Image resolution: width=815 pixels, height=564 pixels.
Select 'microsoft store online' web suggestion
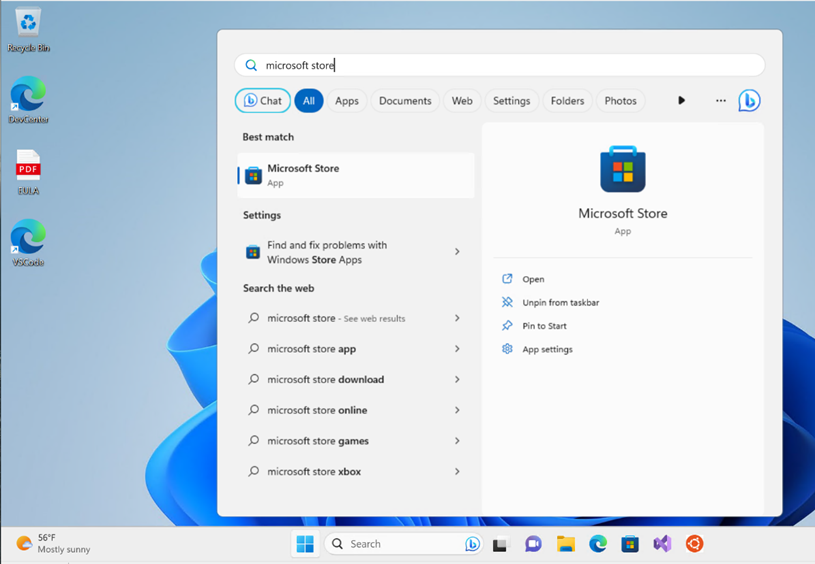coord(356,410)
